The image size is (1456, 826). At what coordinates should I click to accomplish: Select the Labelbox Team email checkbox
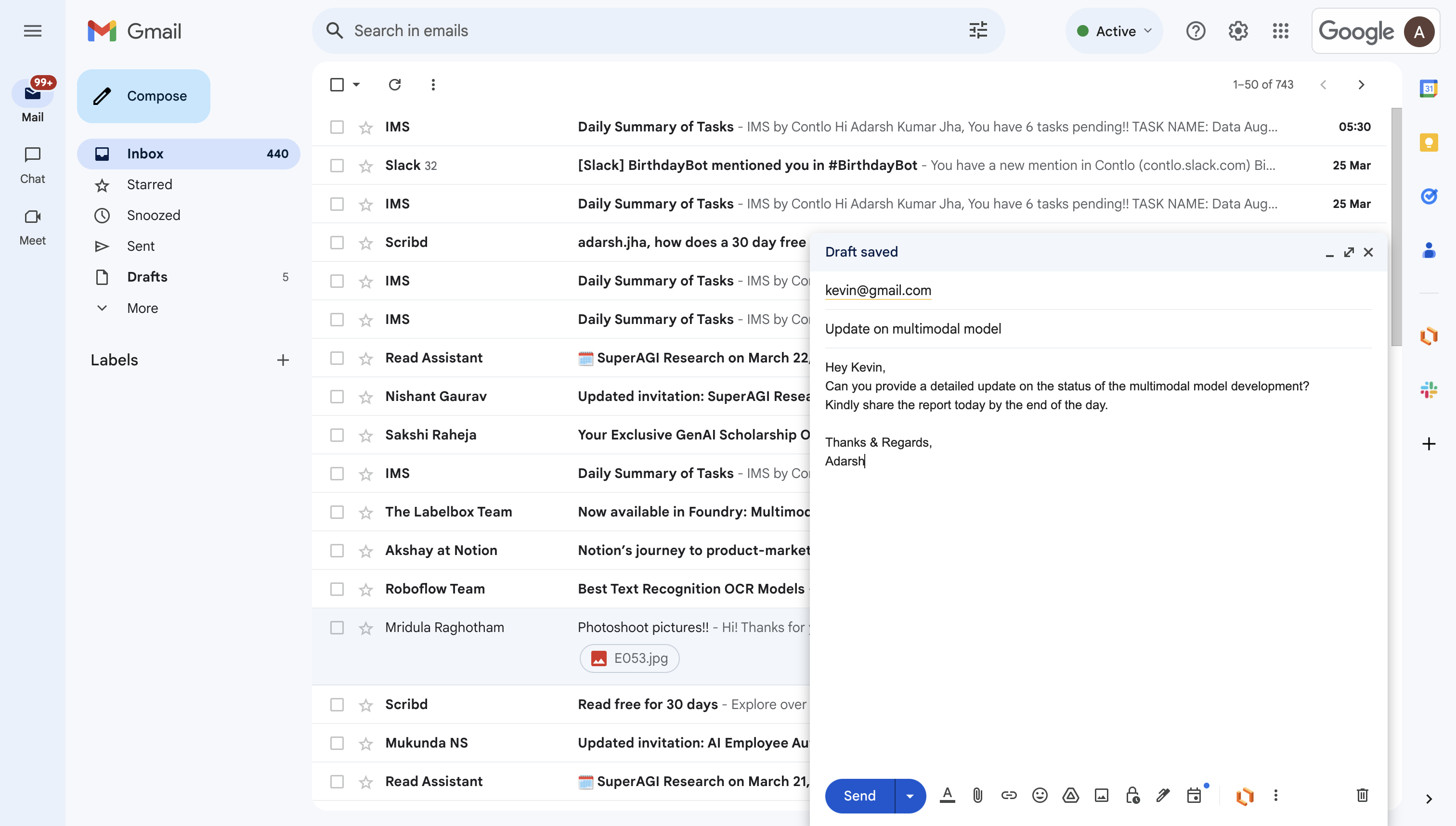point(337,512)
